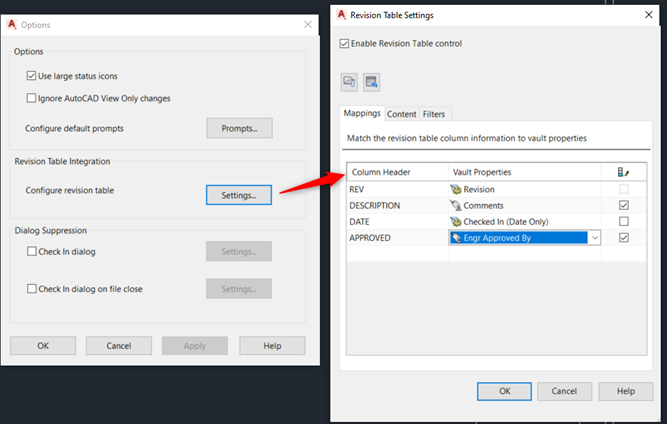The image size is (667, 424).
Task: Select the Mappings tab
Action: 362,113
